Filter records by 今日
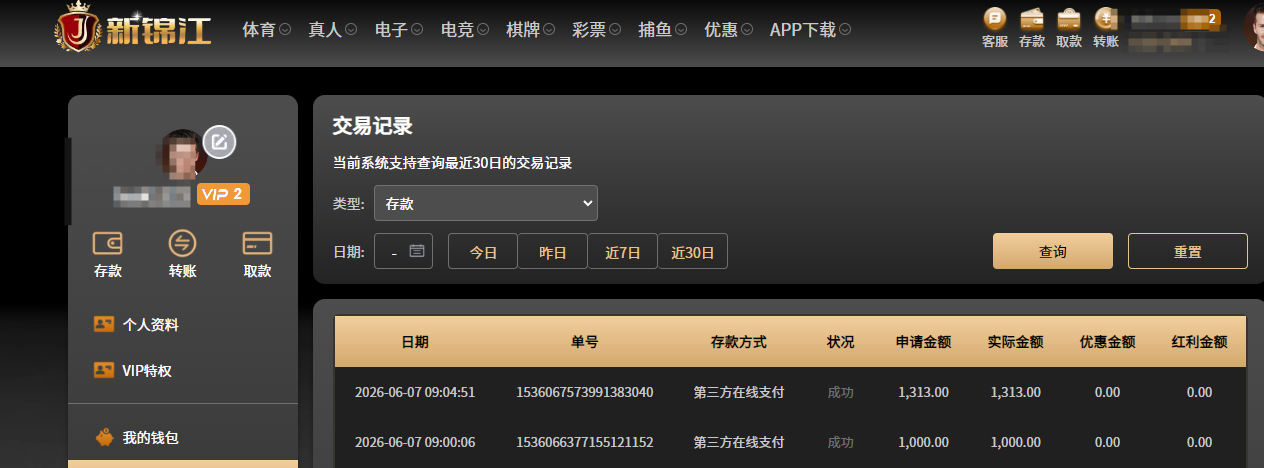This screenshot has height=468, width=1264. (x=483, y=251)
